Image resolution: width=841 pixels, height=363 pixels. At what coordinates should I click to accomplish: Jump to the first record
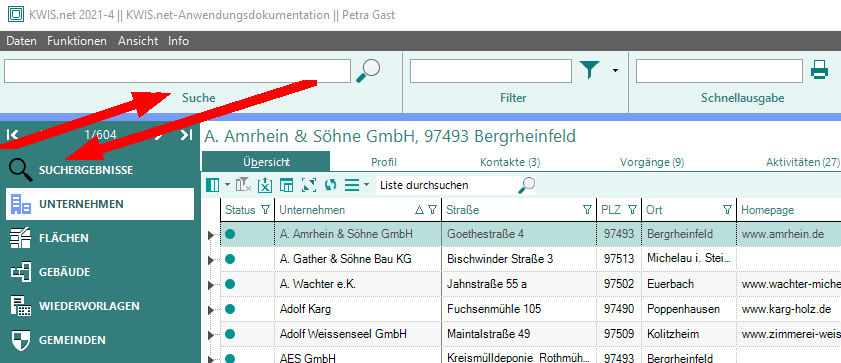click(x=13, y=135)
